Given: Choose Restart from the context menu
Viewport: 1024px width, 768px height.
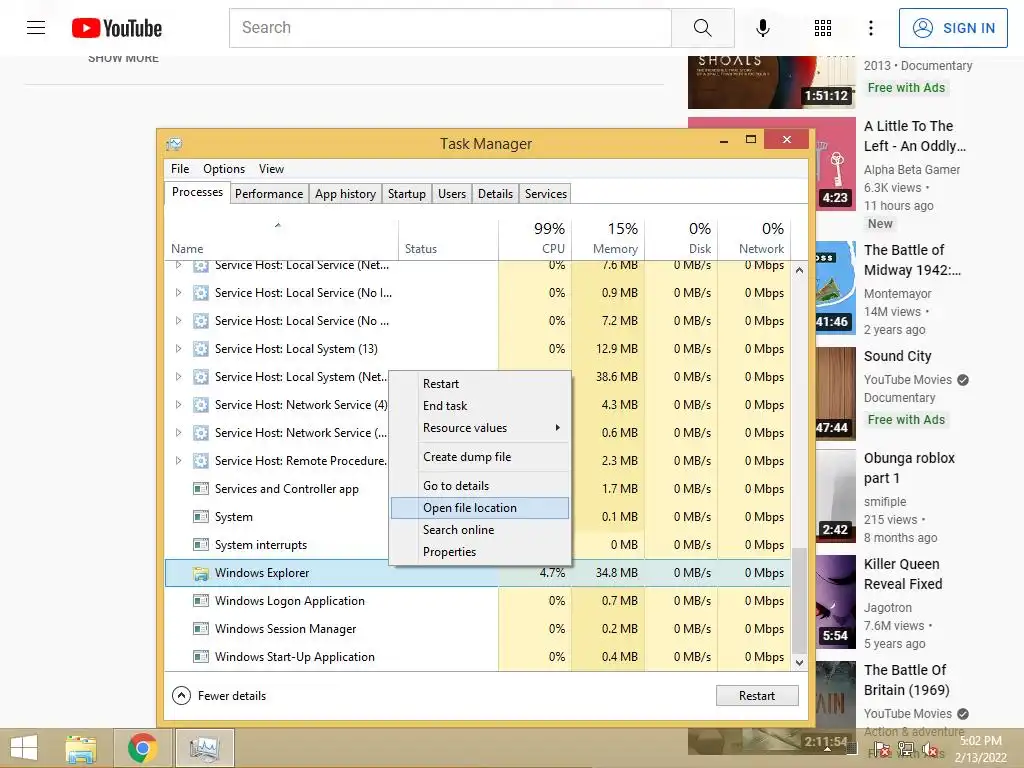Looking at the screenshot, I should pos(480,384).
